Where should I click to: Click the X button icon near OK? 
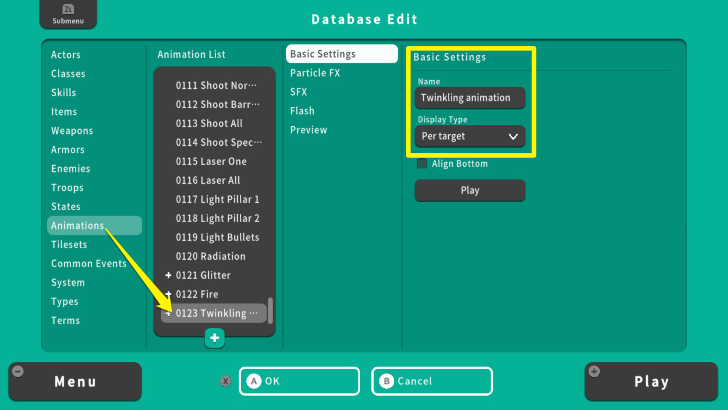(226, 381)
